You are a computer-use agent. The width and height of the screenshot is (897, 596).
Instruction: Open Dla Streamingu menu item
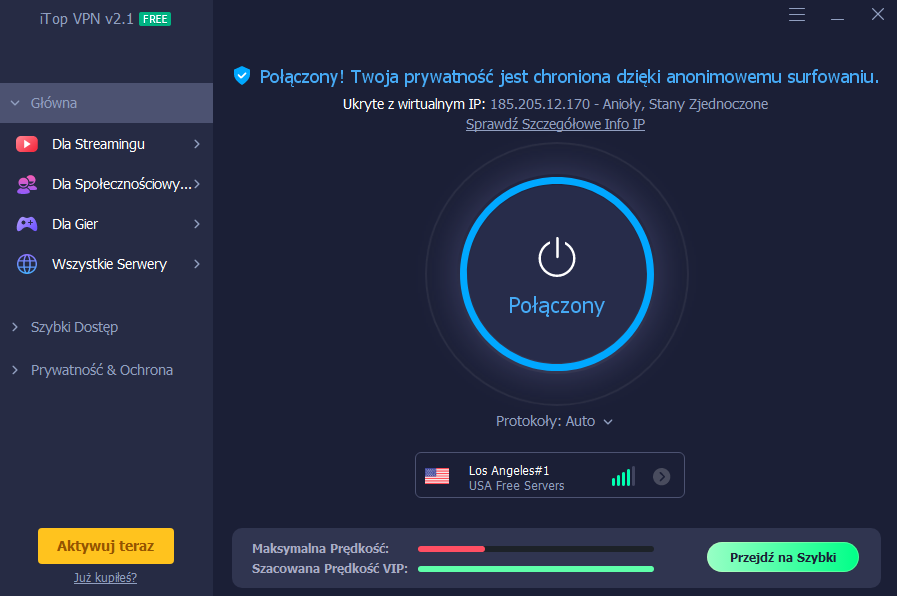(106, 144)
